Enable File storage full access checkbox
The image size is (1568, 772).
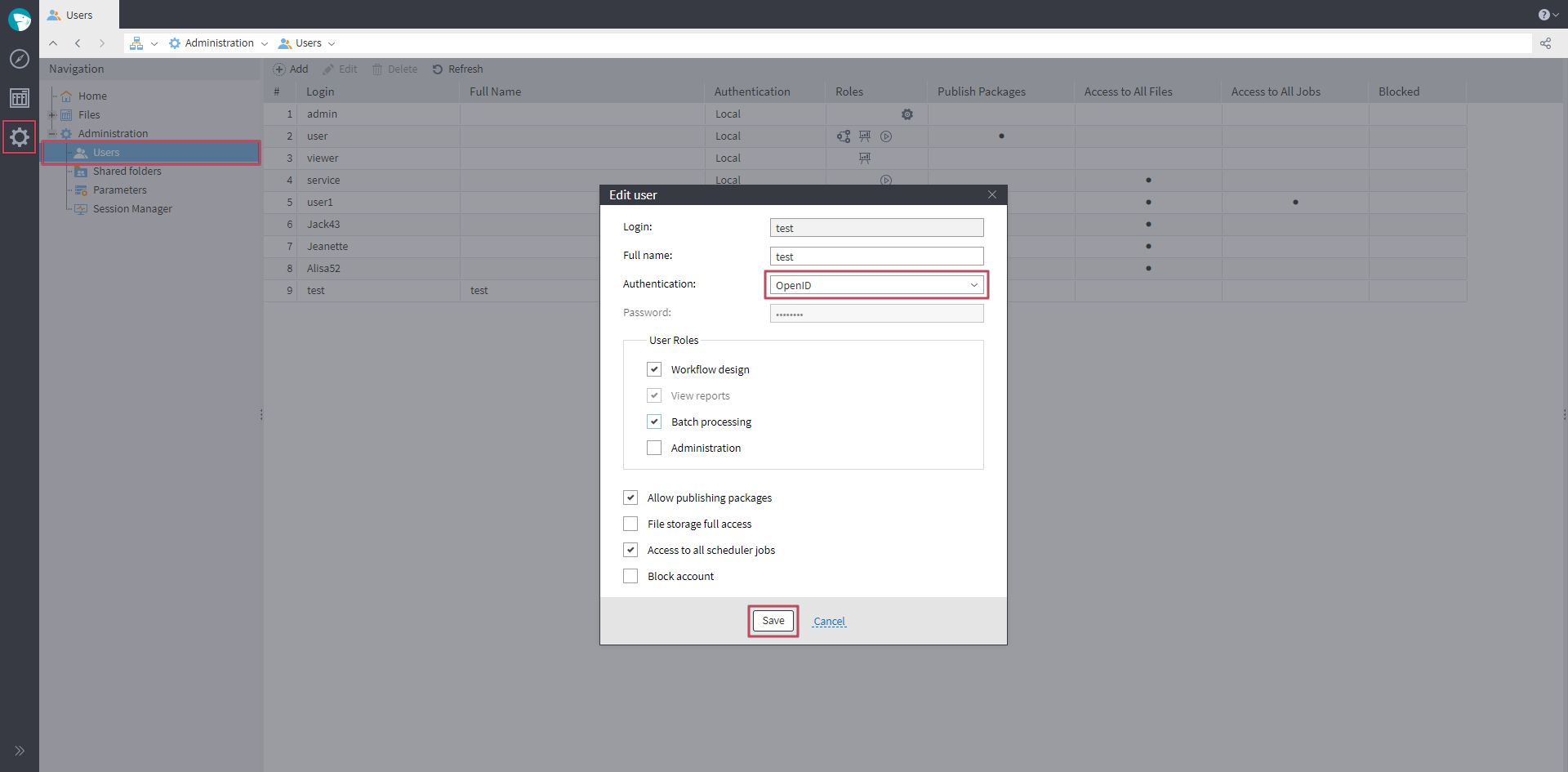point(630,524)
